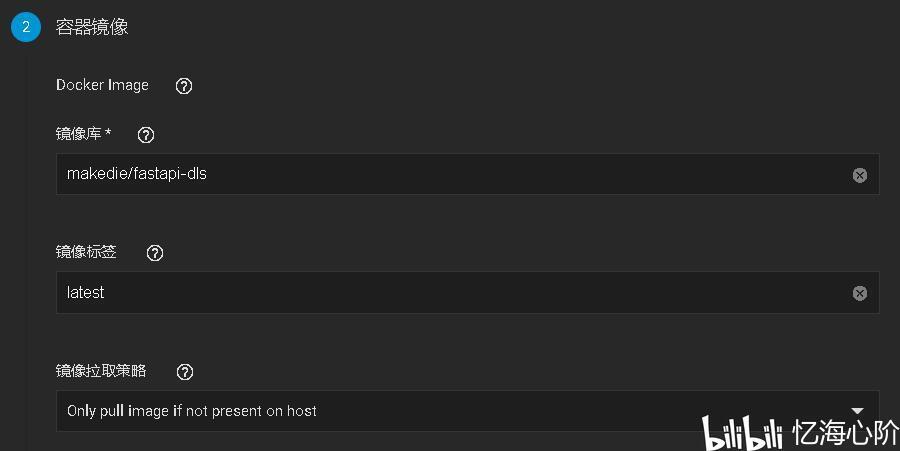Image resolution: width=900 pixels, height=451 pixels.
Task: Click the pull policy dropdown arrow
Action: [857, 410]
